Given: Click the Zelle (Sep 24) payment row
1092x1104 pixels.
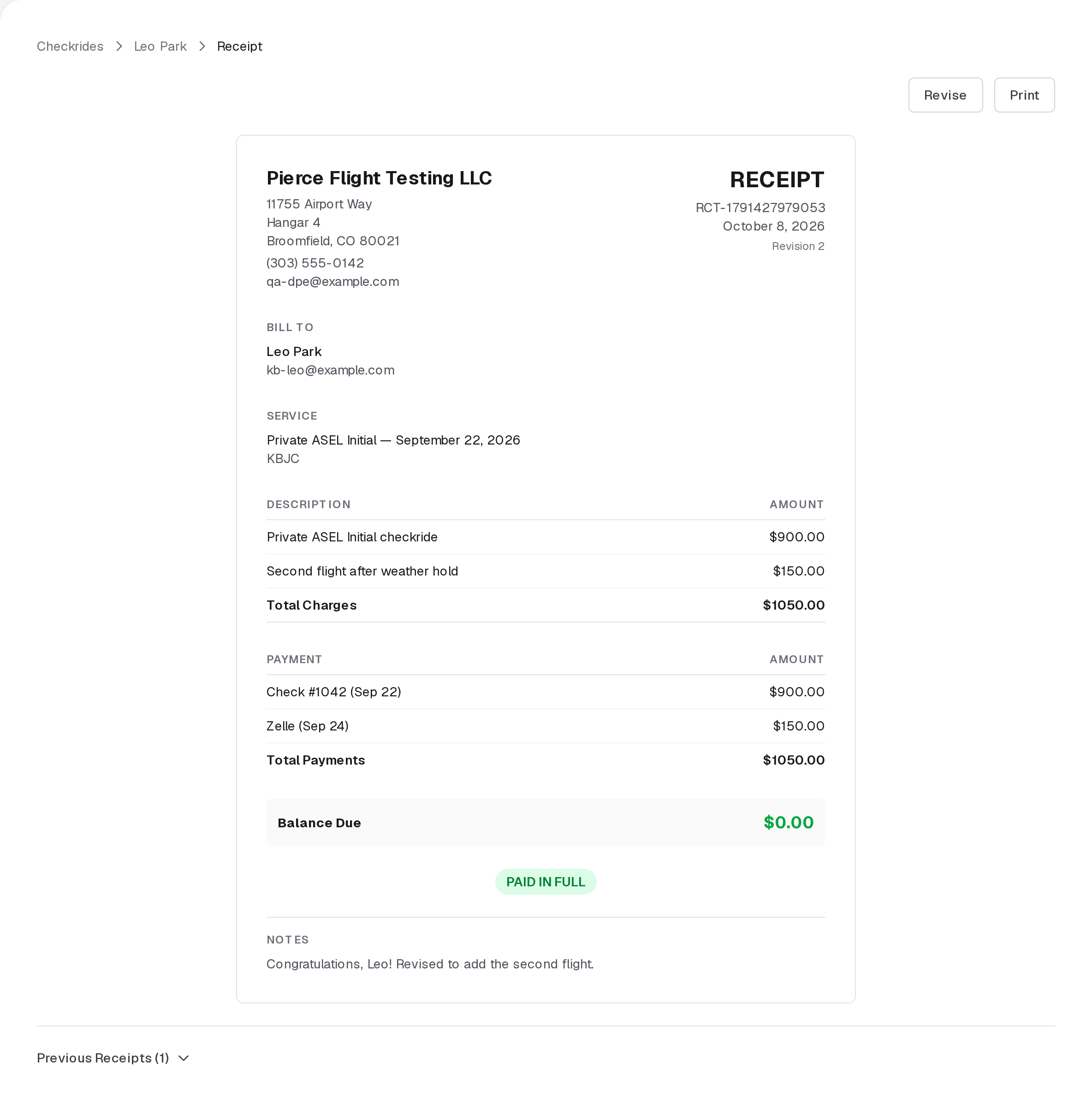Looking at the screenshot, I should [x=546, y=726].
